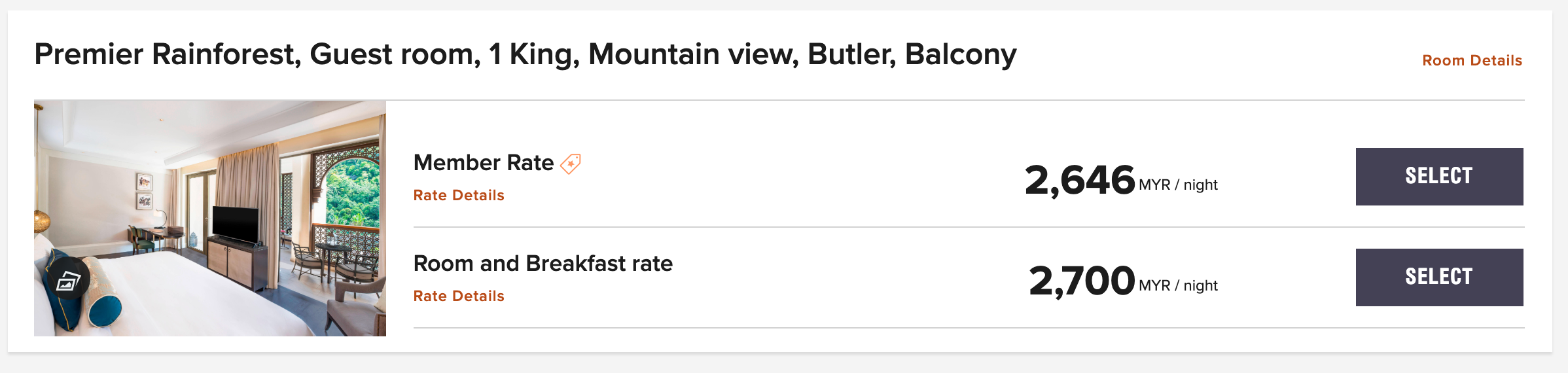This screenshot has width=1568, height=373.
Task: Click the television in the room photo
Action: (x=235, y=224)
